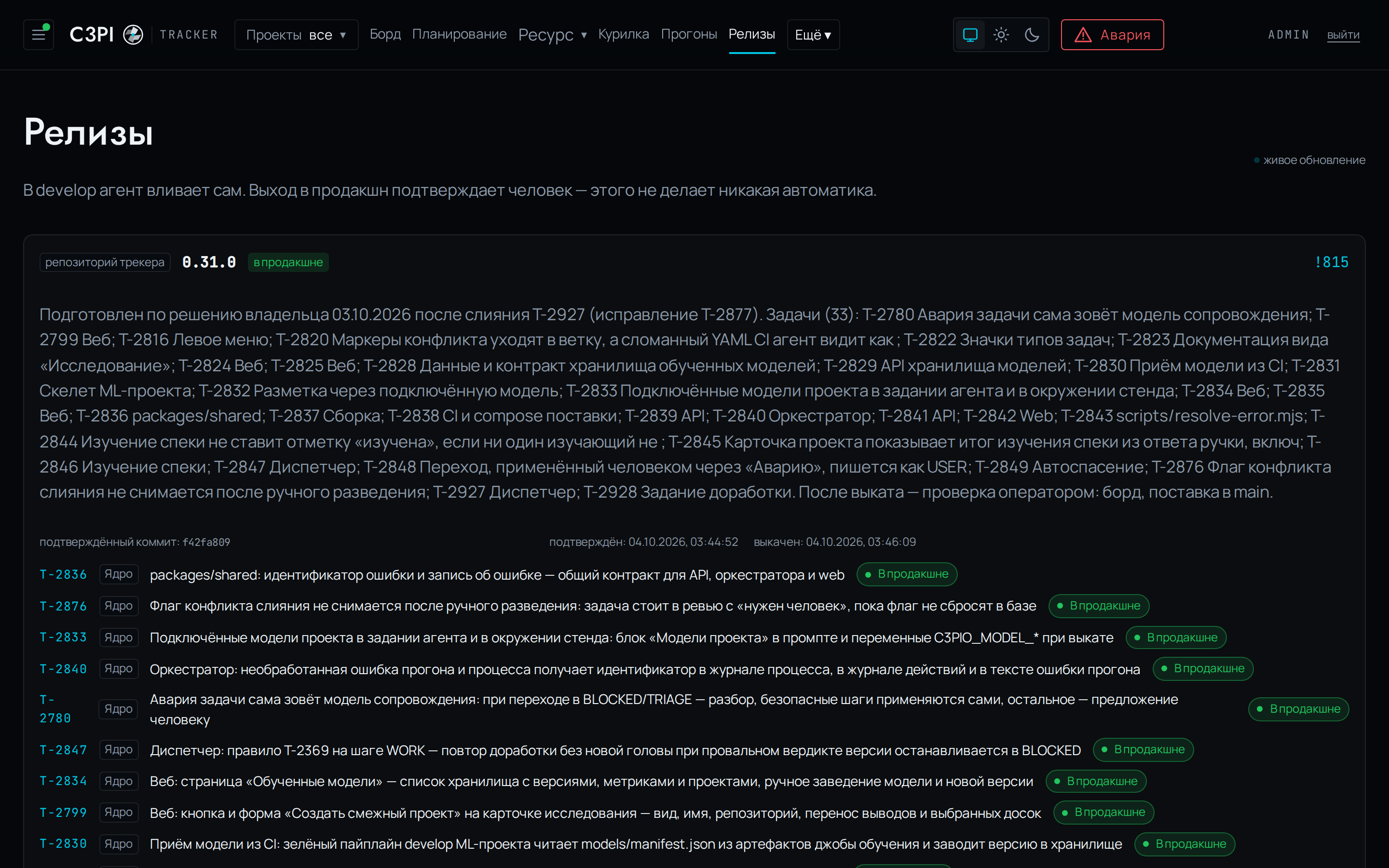Click the red Авария button
This screenshot has width=1389, height=868.
tap(1112, 34)
